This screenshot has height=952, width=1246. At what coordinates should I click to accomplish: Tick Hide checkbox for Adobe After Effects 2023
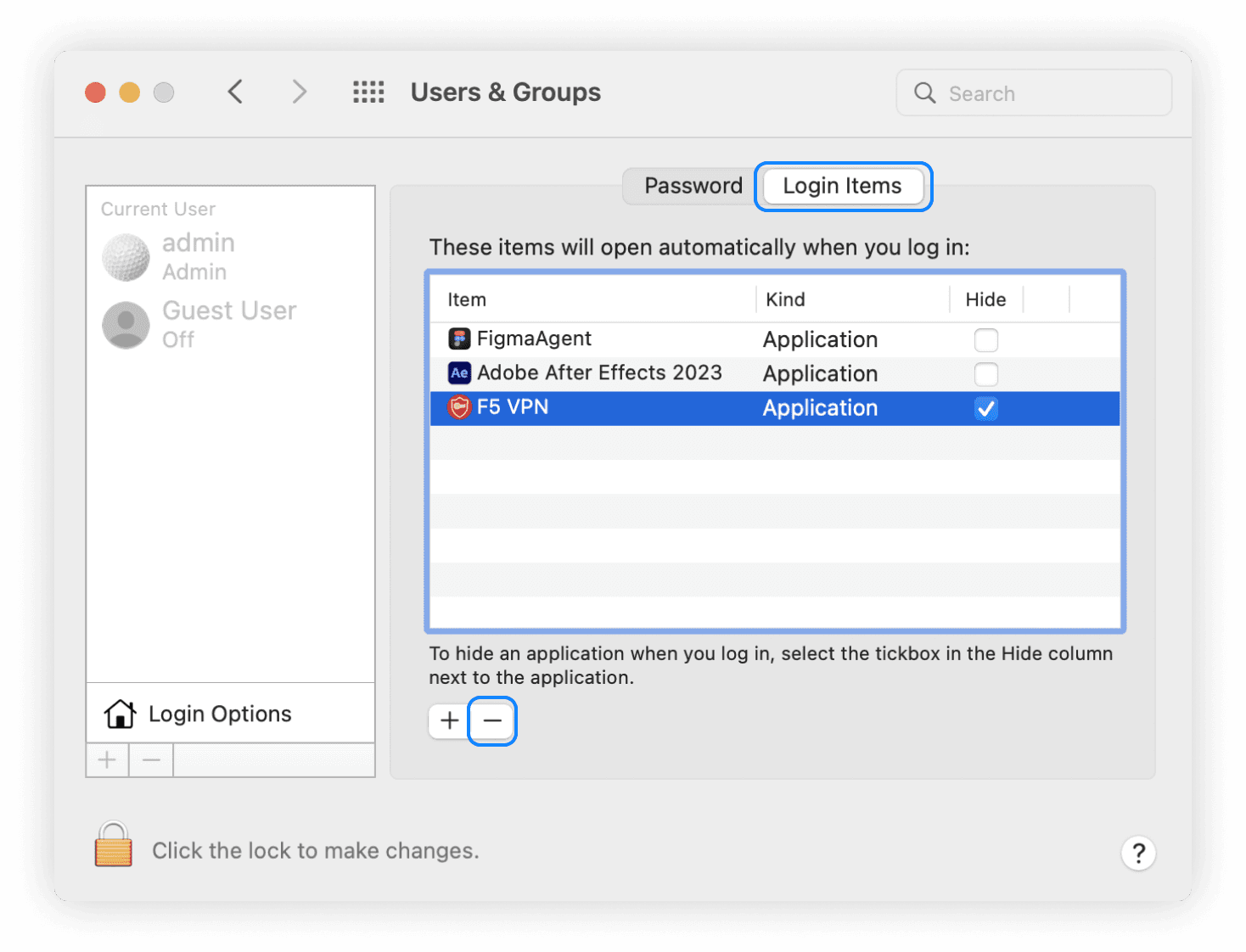point(985,374)
